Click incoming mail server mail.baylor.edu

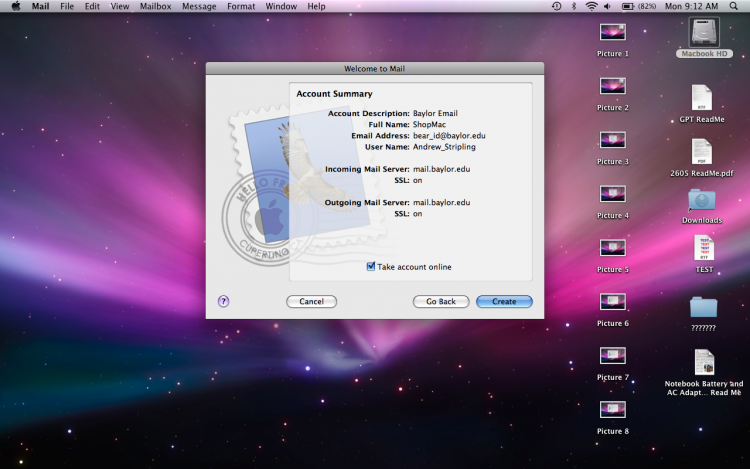click(x=441, y=169)
